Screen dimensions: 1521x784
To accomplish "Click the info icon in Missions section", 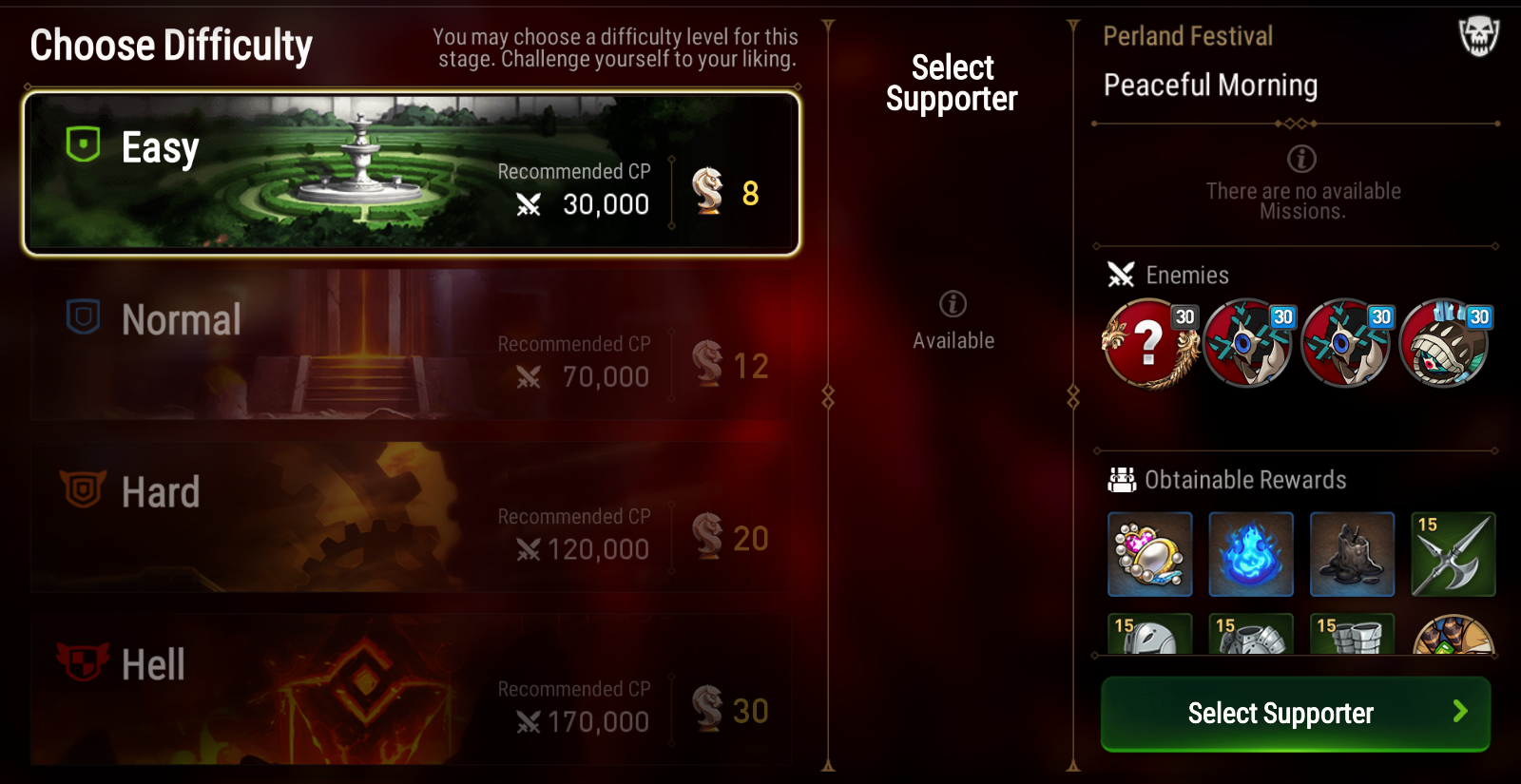I will [x=1301, y=159].
